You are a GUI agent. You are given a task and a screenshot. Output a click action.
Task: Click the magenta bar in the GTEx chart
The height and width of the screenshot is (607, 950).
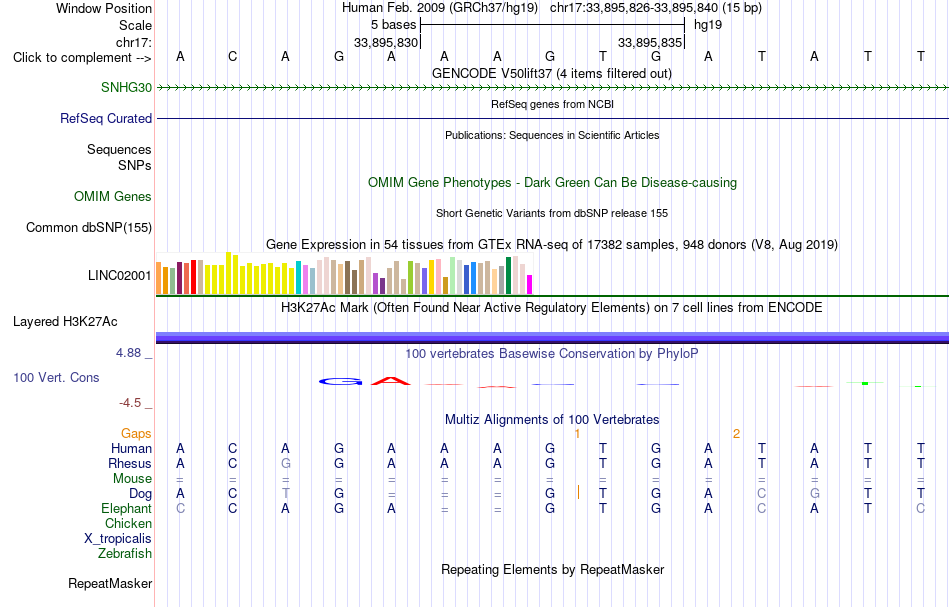530,285
